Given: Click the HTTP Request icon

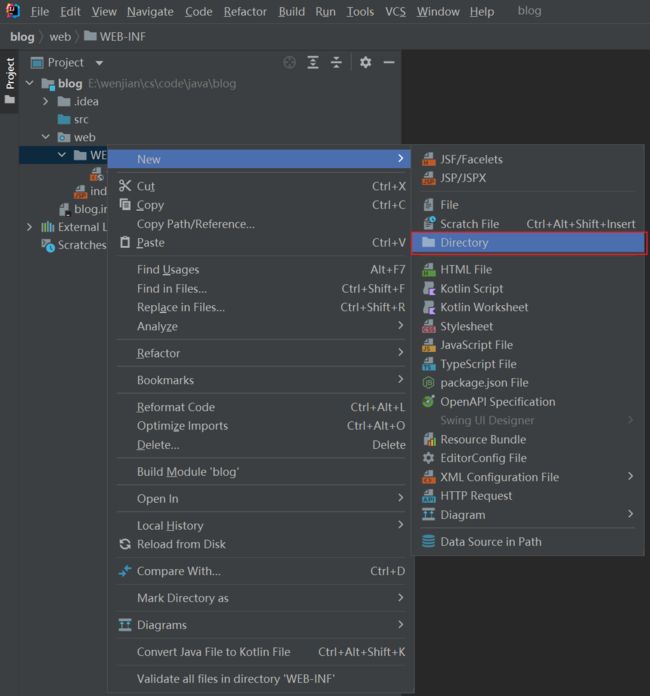Looking at the screenshot, I should (x=428, y=496).
